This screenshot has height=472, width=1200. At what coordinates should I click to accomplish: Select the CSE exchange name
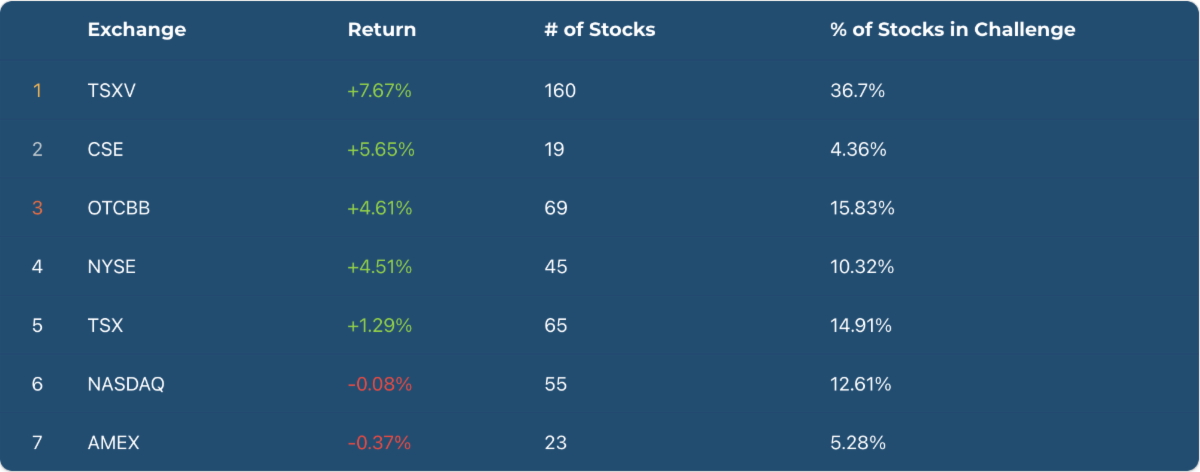105,150
